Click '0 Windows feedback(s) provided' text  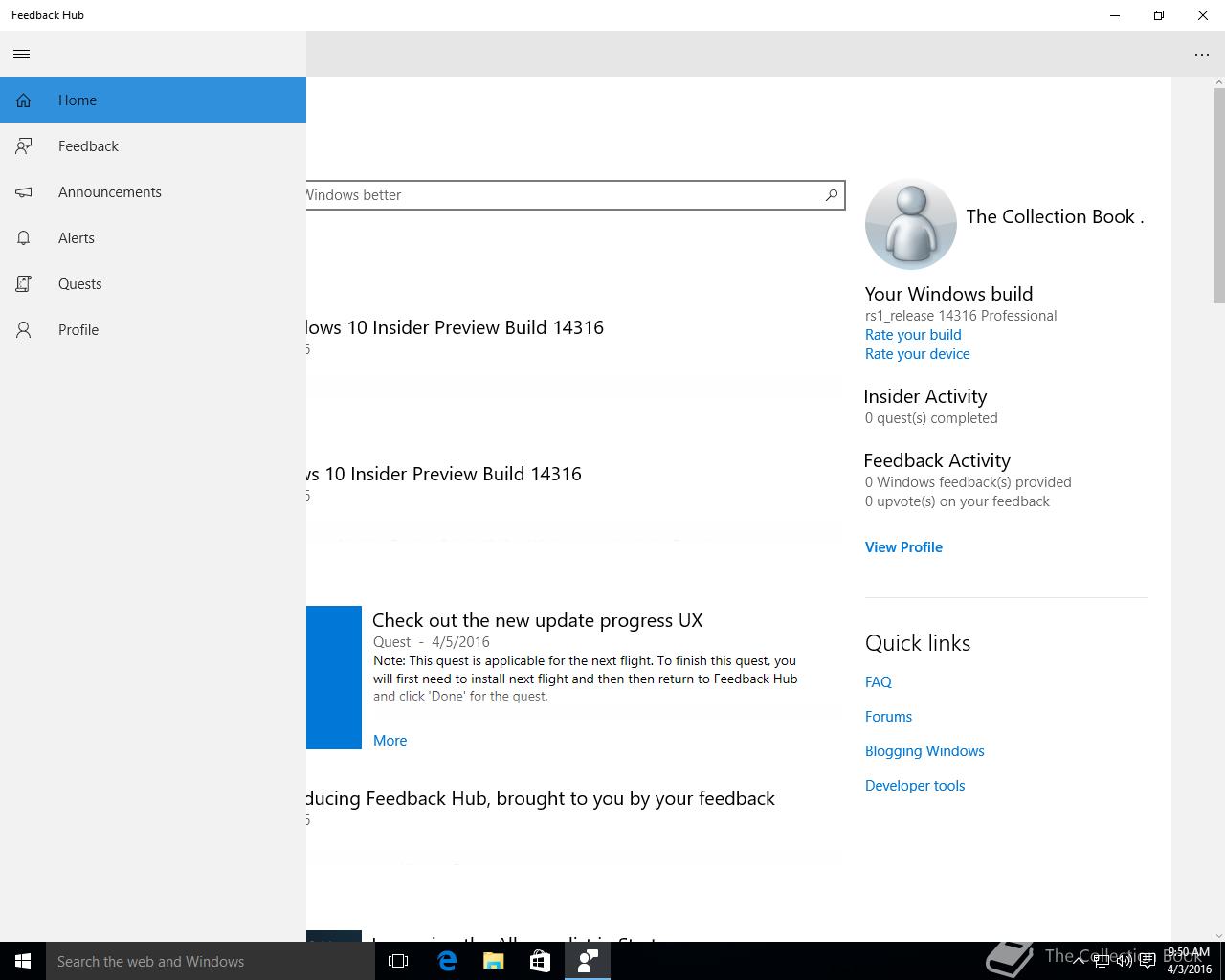(968, 482)
